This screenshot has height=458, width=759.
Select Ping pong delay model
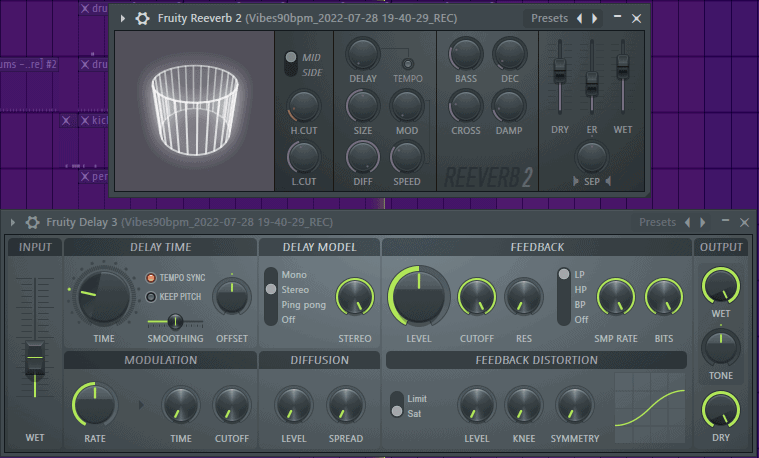tap(304, 305)
